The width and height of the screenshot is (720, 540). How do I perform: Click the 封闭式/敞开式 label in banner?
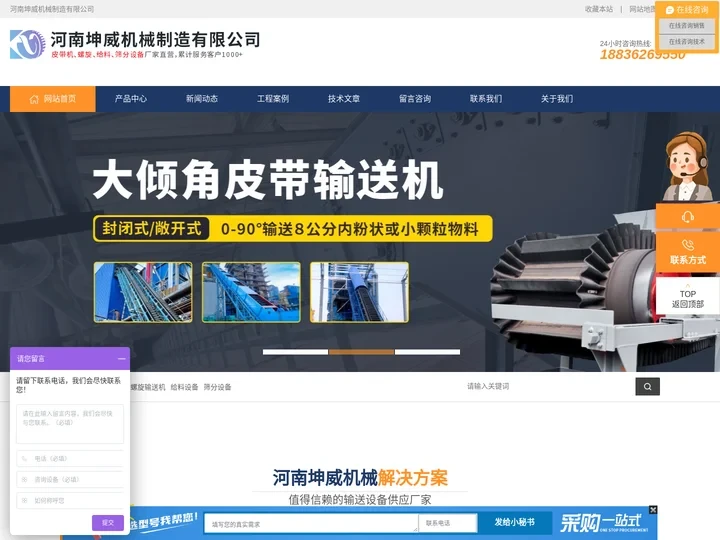[x=152, y=228]
